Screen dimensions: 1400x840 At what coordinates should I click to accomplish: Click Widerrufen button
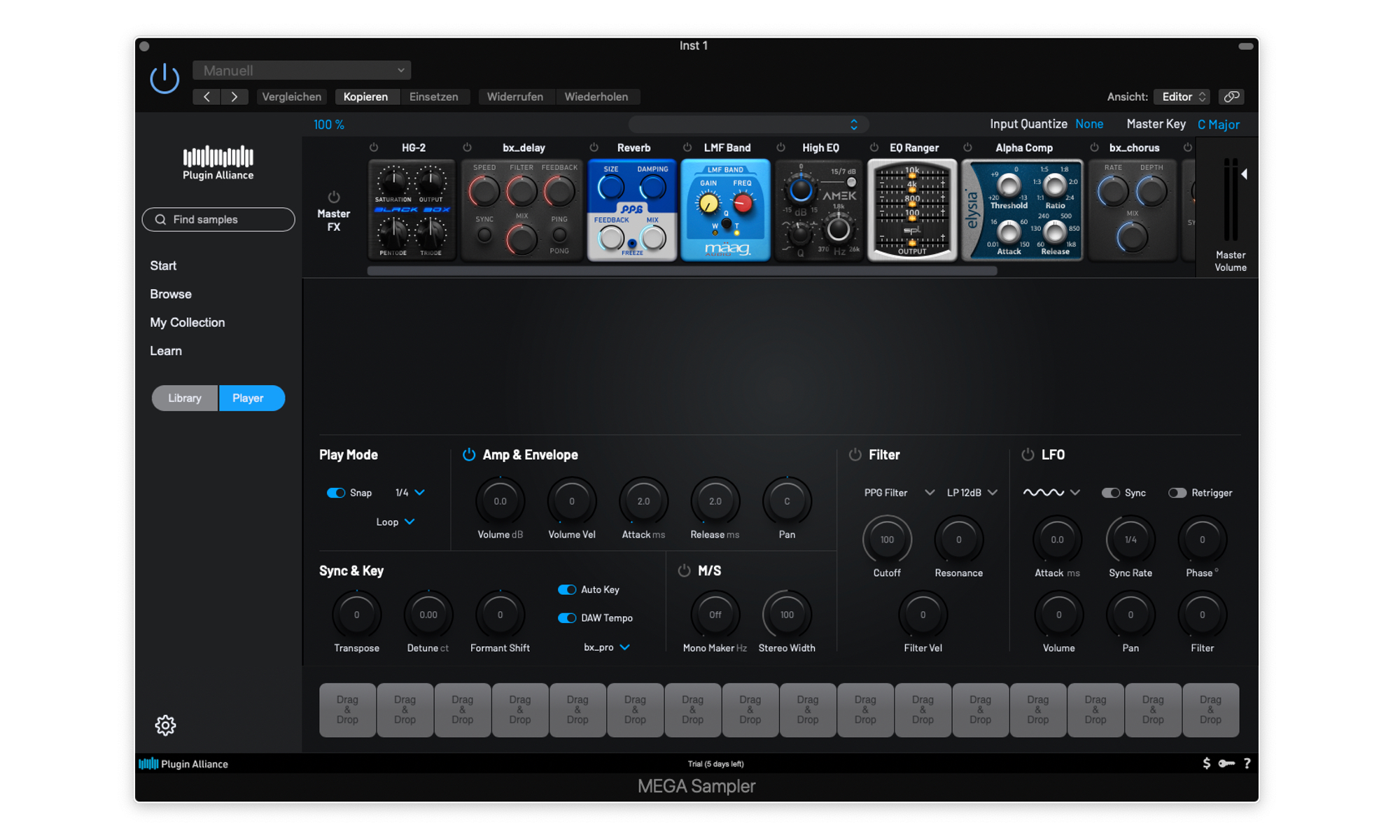tap(515, 97)
